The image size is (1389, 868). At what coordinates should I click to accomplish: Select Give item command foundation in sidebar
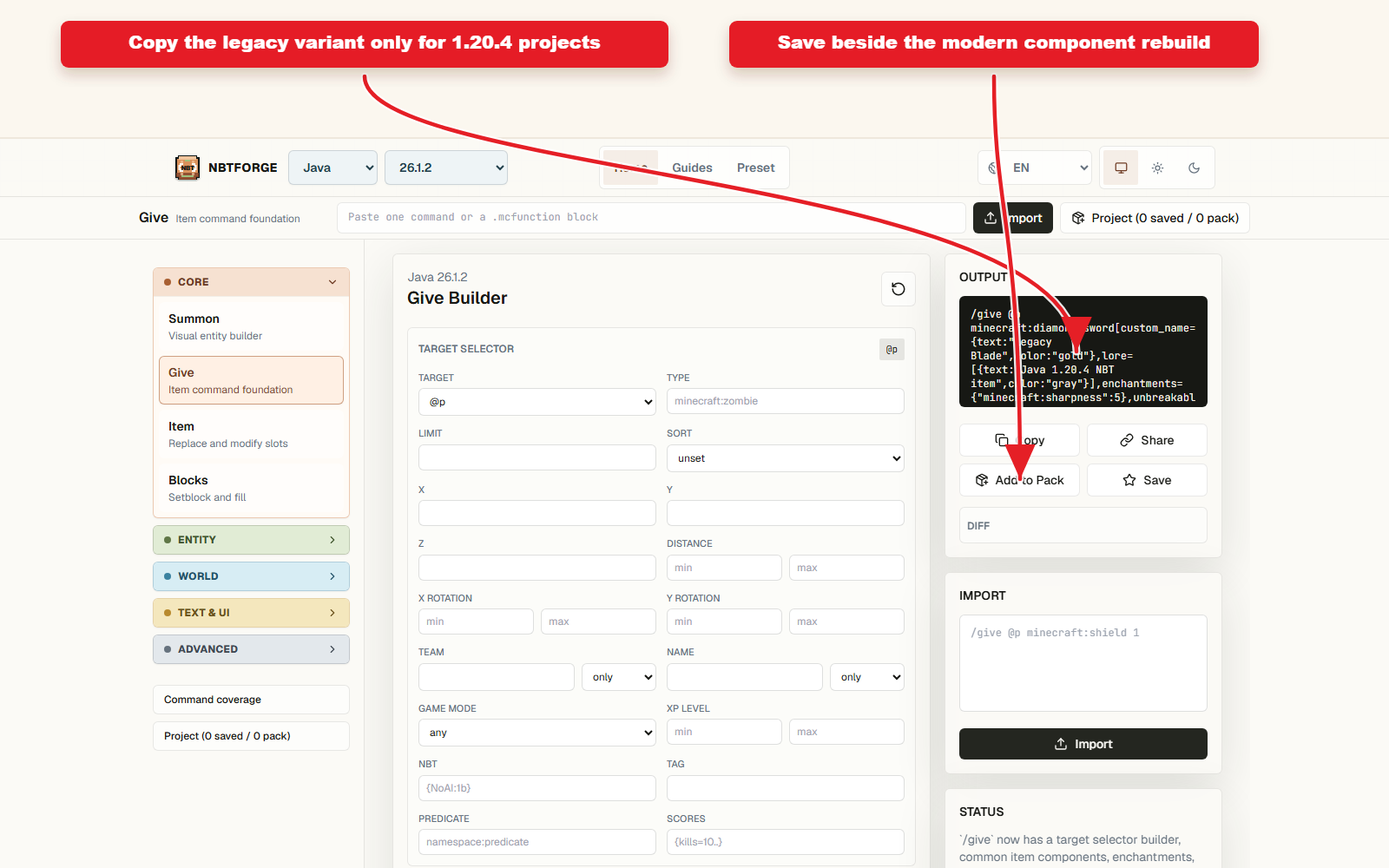point(251,380)
